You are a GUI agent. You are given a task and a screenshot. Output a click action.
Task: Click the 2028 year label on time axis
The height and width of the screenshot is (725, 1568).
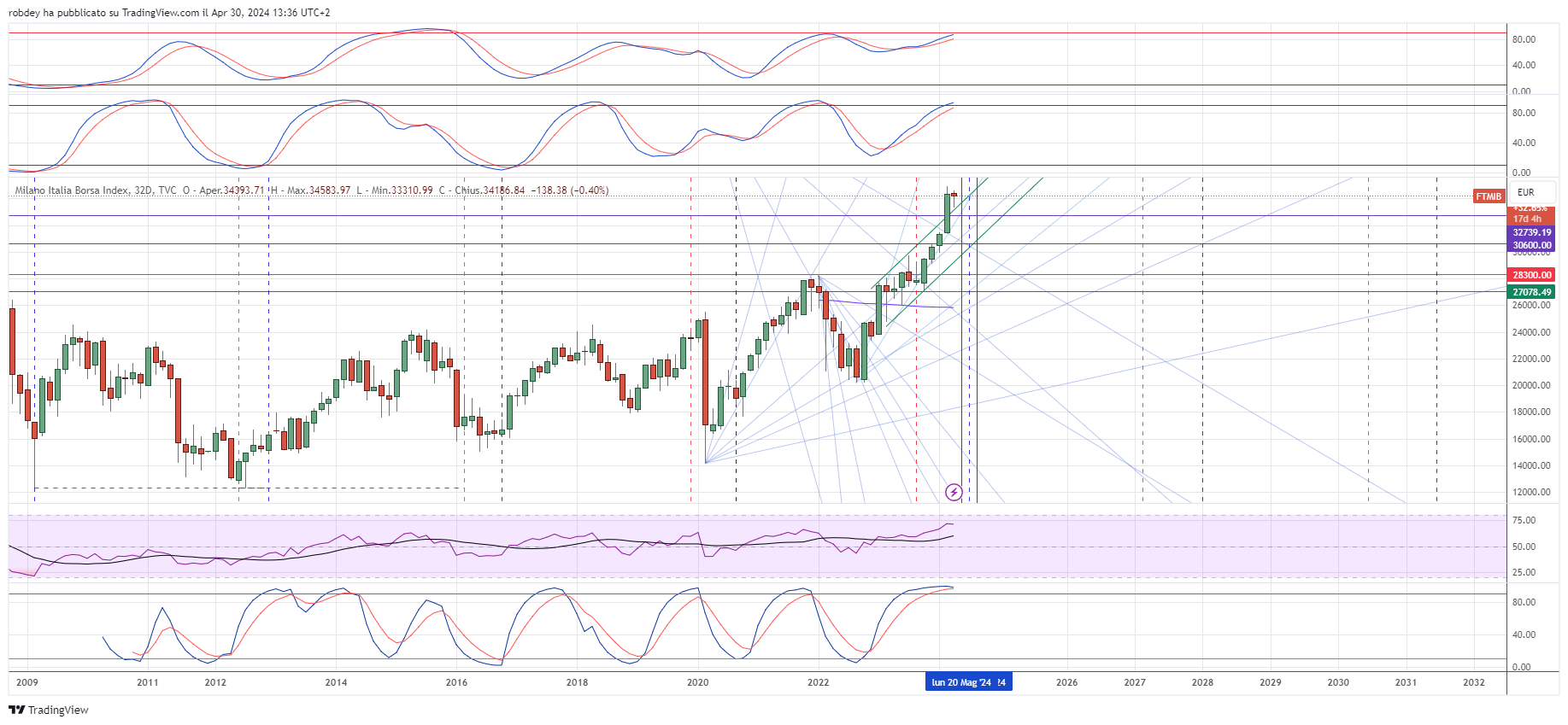coord(1202,682)
